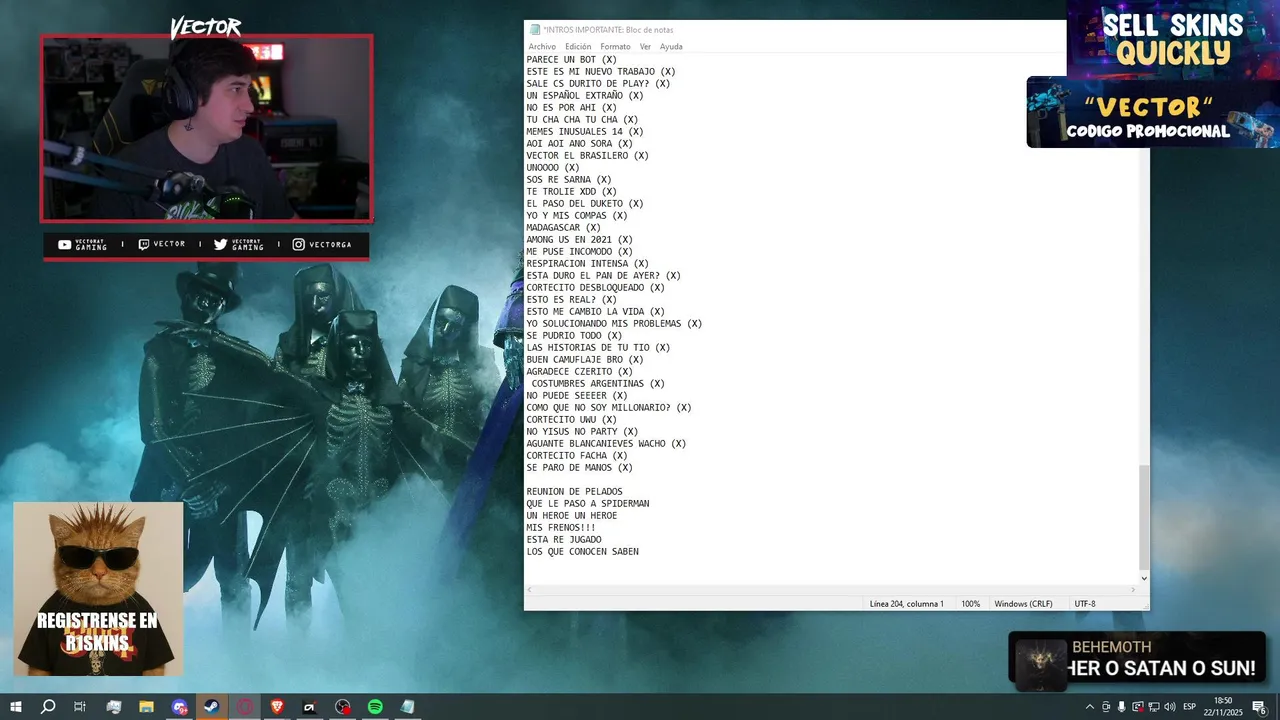Click the line 'CORTECITO DESBLOQUEADO (X)'
The image size is (1280, 720).
596,288
